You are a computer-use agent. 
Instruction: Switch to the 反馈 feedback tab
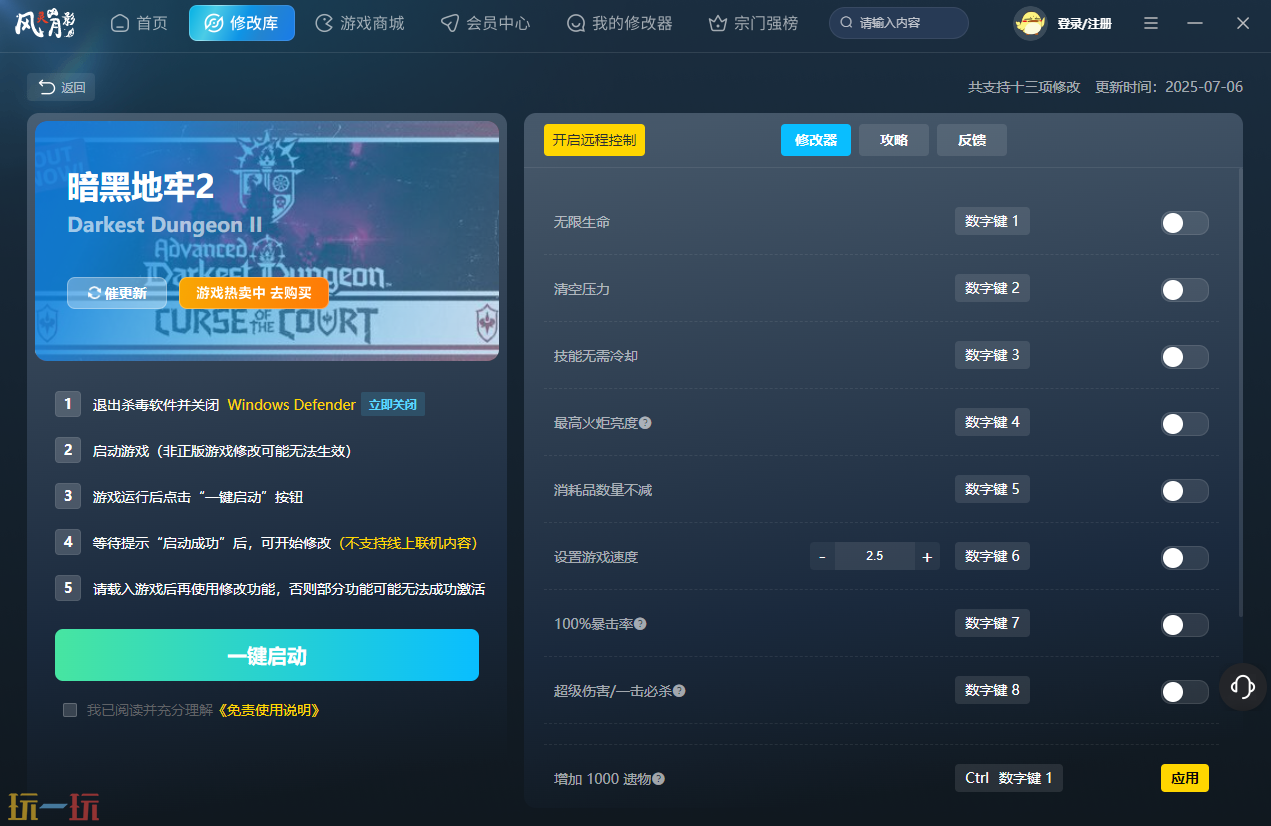[972, 140]
